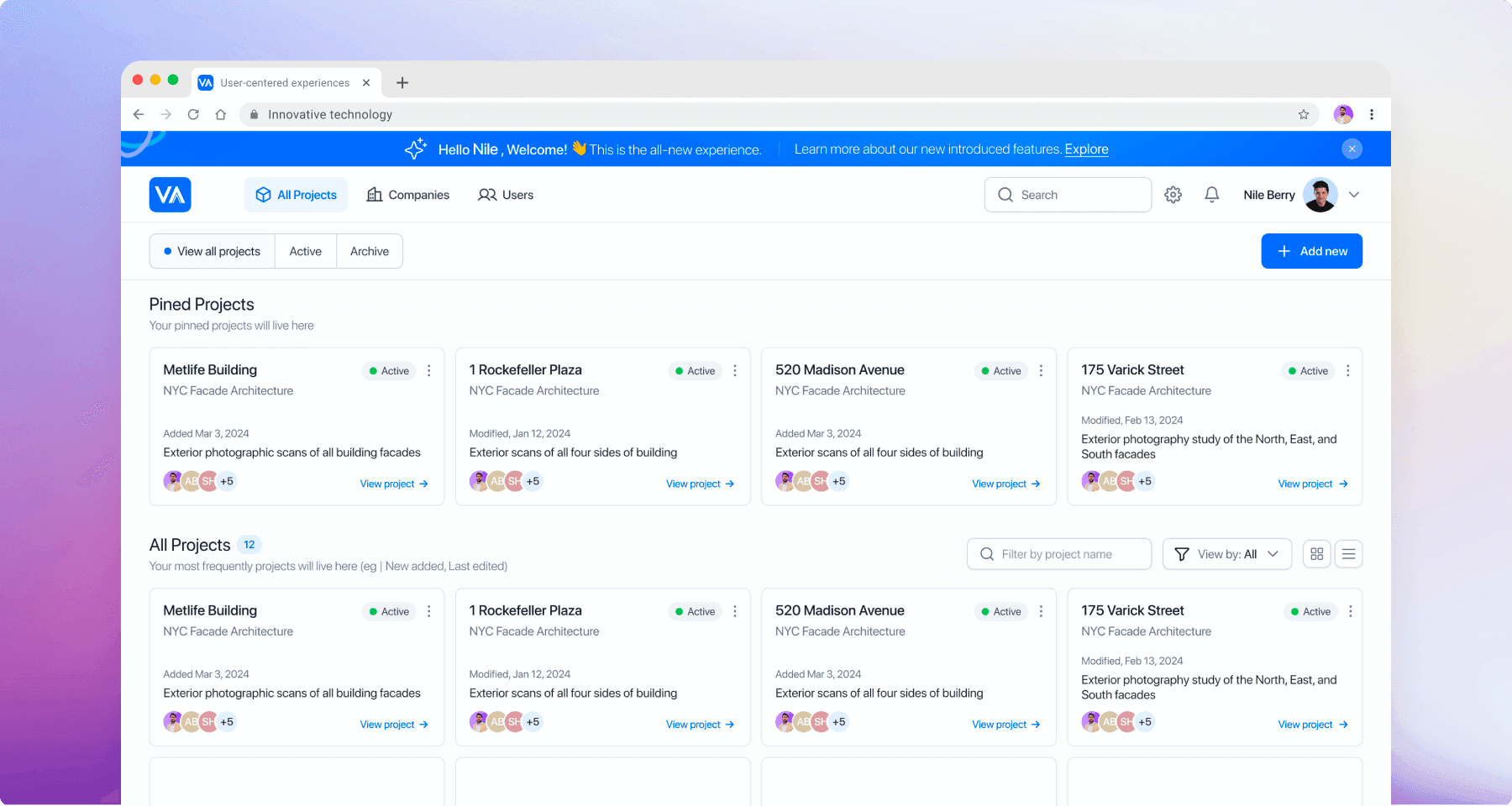The height and width of the screenshot is (806, 1512).
Task: Open browser three-dot menu
Action: [1372, 114]
